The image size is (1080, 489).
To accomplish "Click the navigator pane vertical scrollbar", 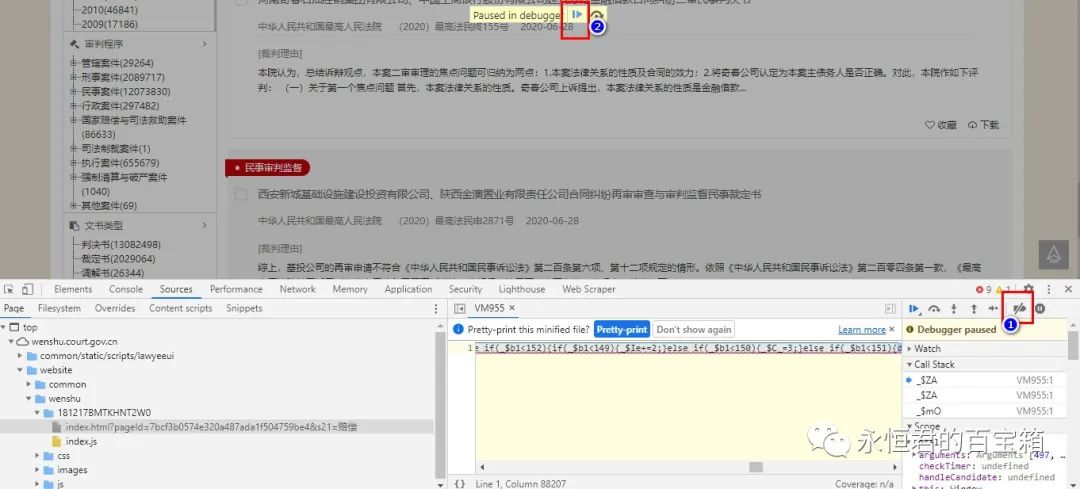I will [442, 406].
